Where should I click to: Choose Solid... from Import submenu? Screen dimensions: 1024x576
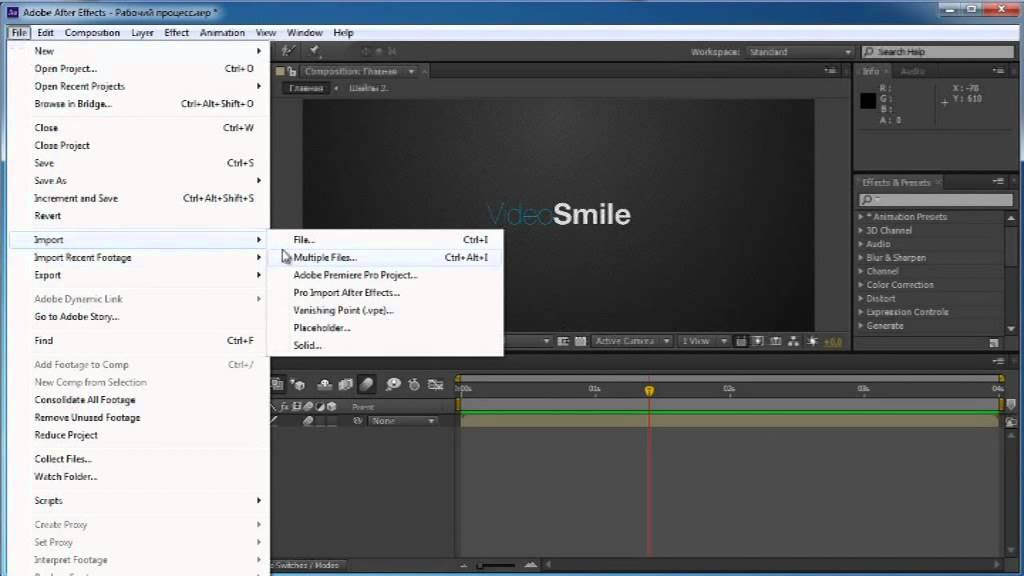[x=386, y=345]
